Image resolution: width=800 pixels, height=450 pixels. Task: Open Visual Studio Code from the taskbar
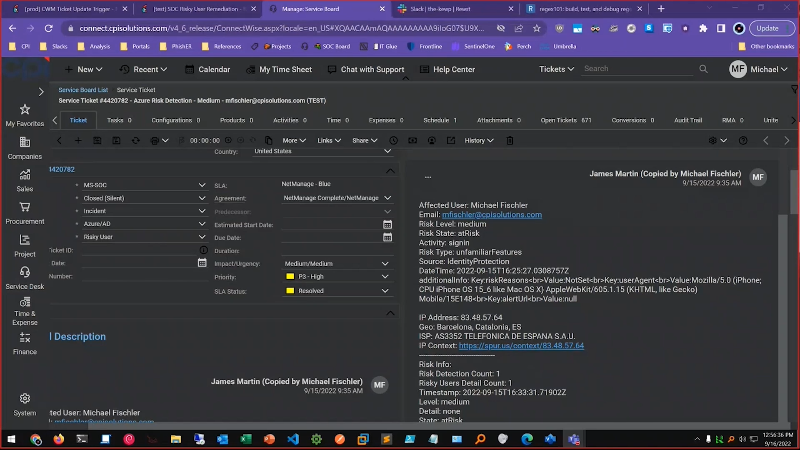294,438
